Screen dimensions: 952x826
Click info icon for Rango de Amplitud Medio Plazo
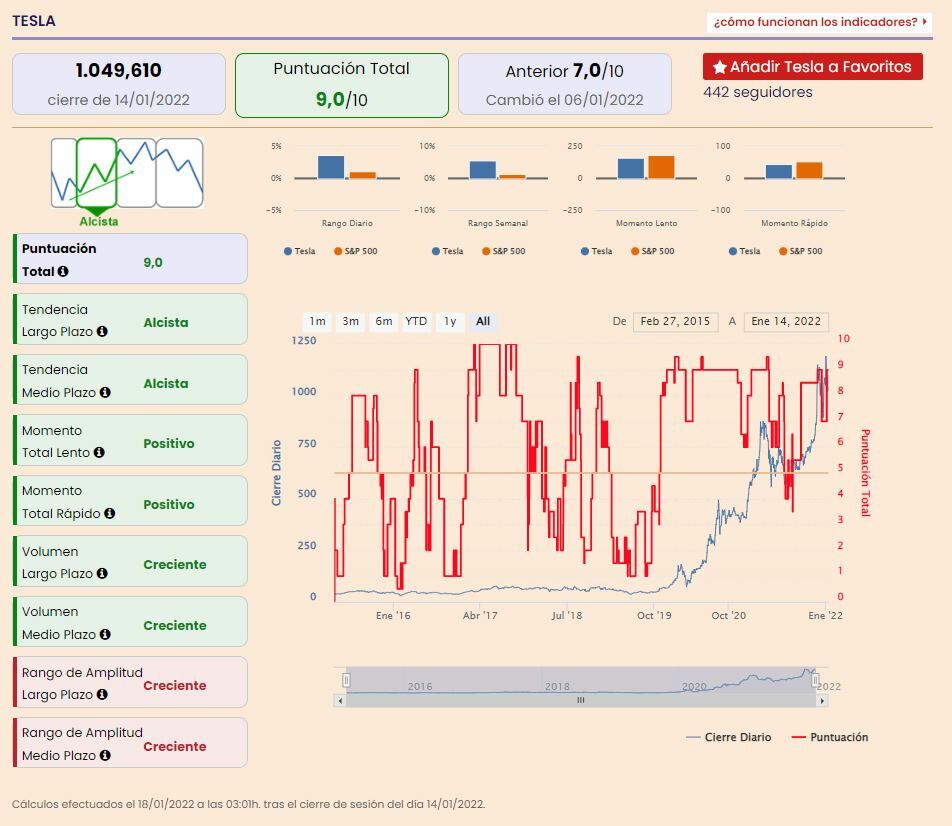click(x=105, y=755)
